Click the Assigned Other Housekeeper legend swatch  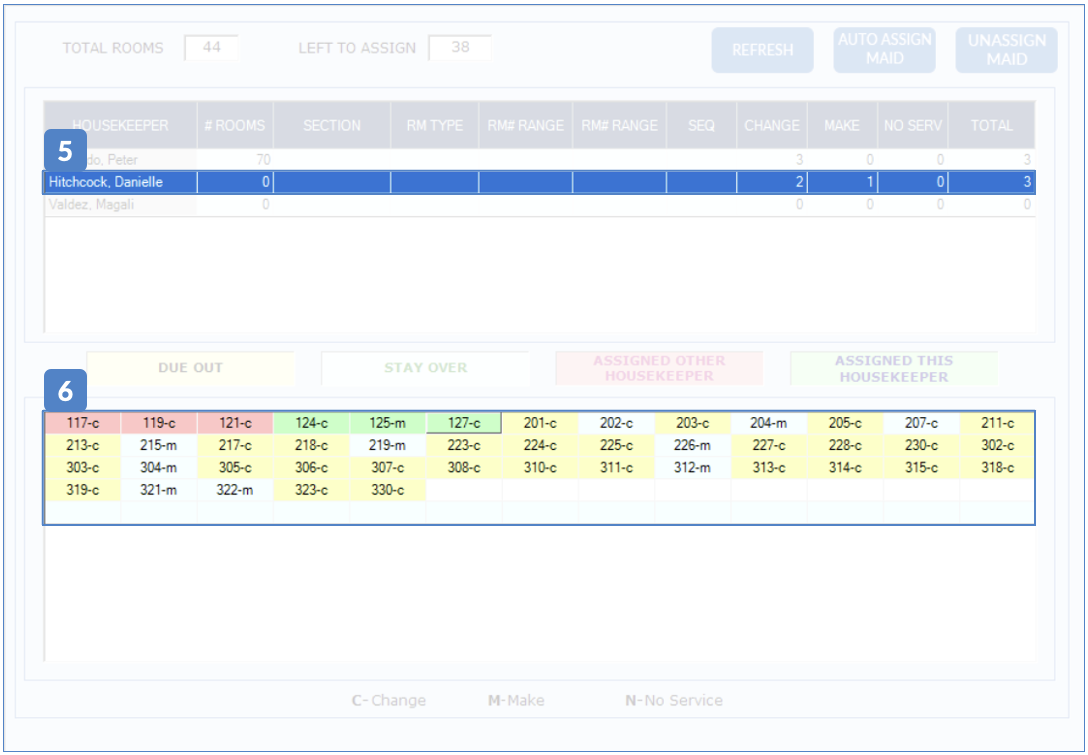pos(659,368)
